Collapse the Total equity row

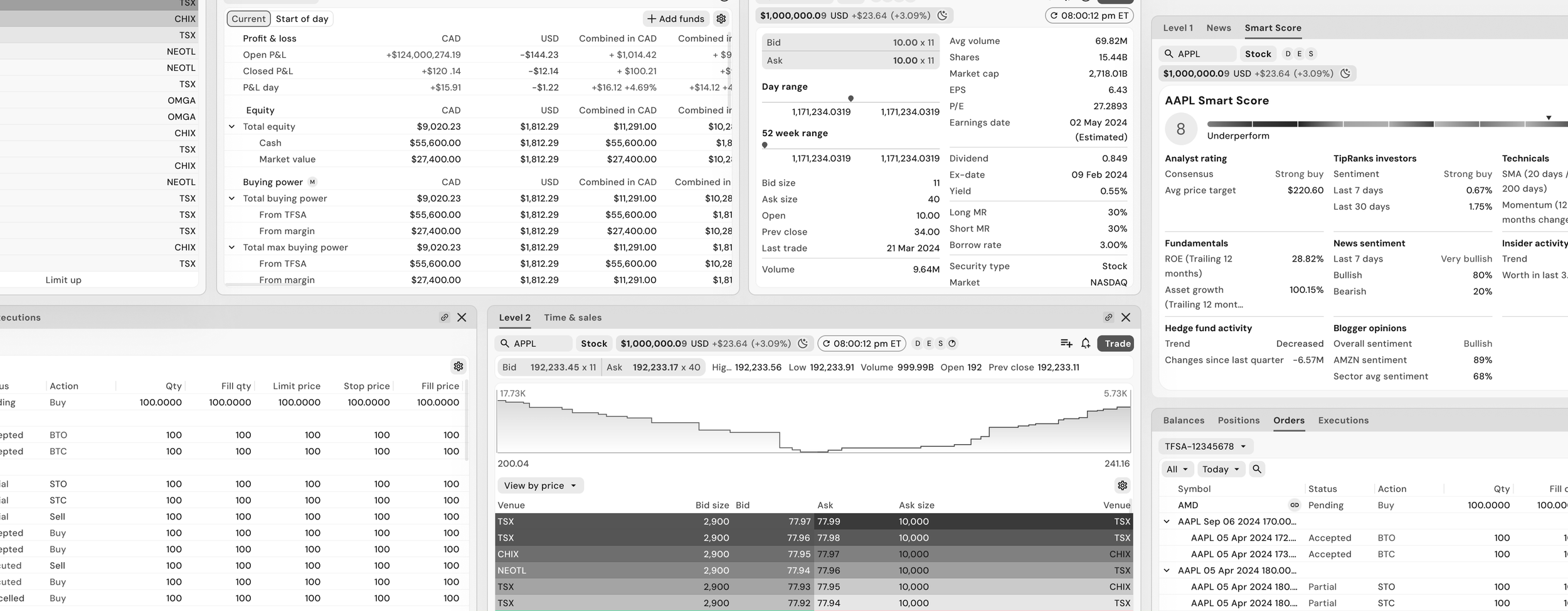point(232,127)
